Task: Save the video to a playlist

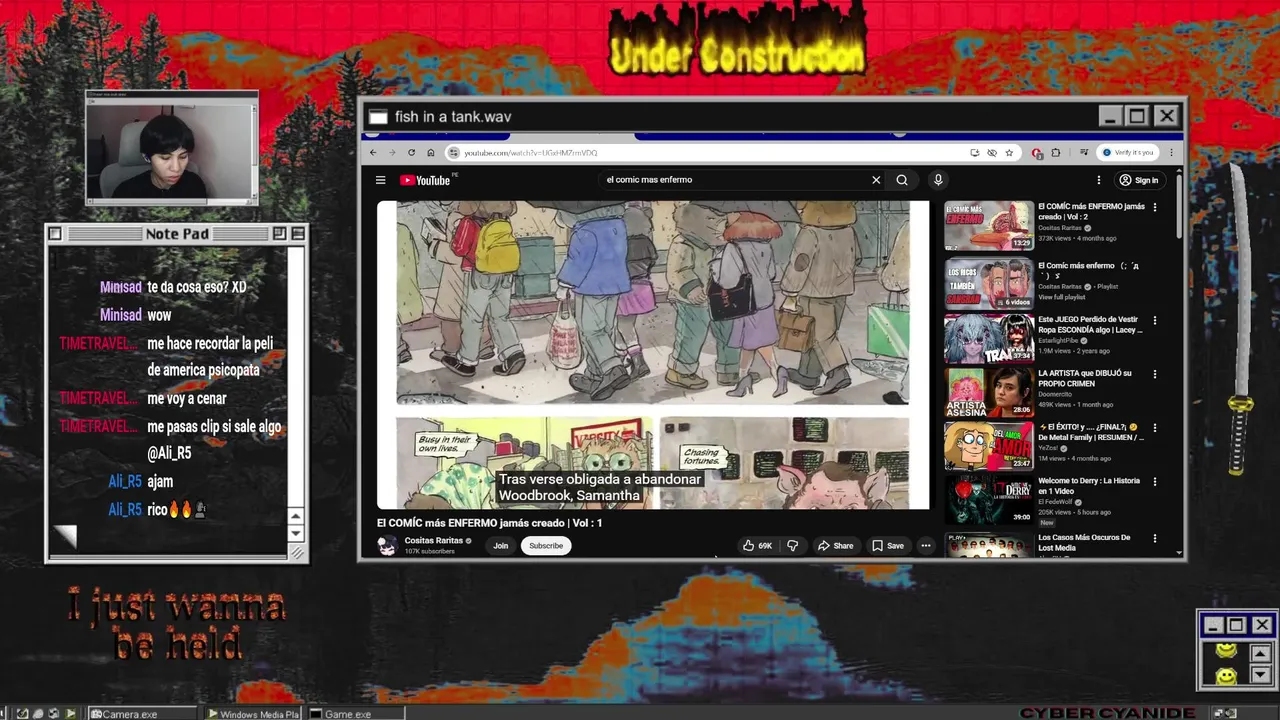Action: (x=888, y=546)
